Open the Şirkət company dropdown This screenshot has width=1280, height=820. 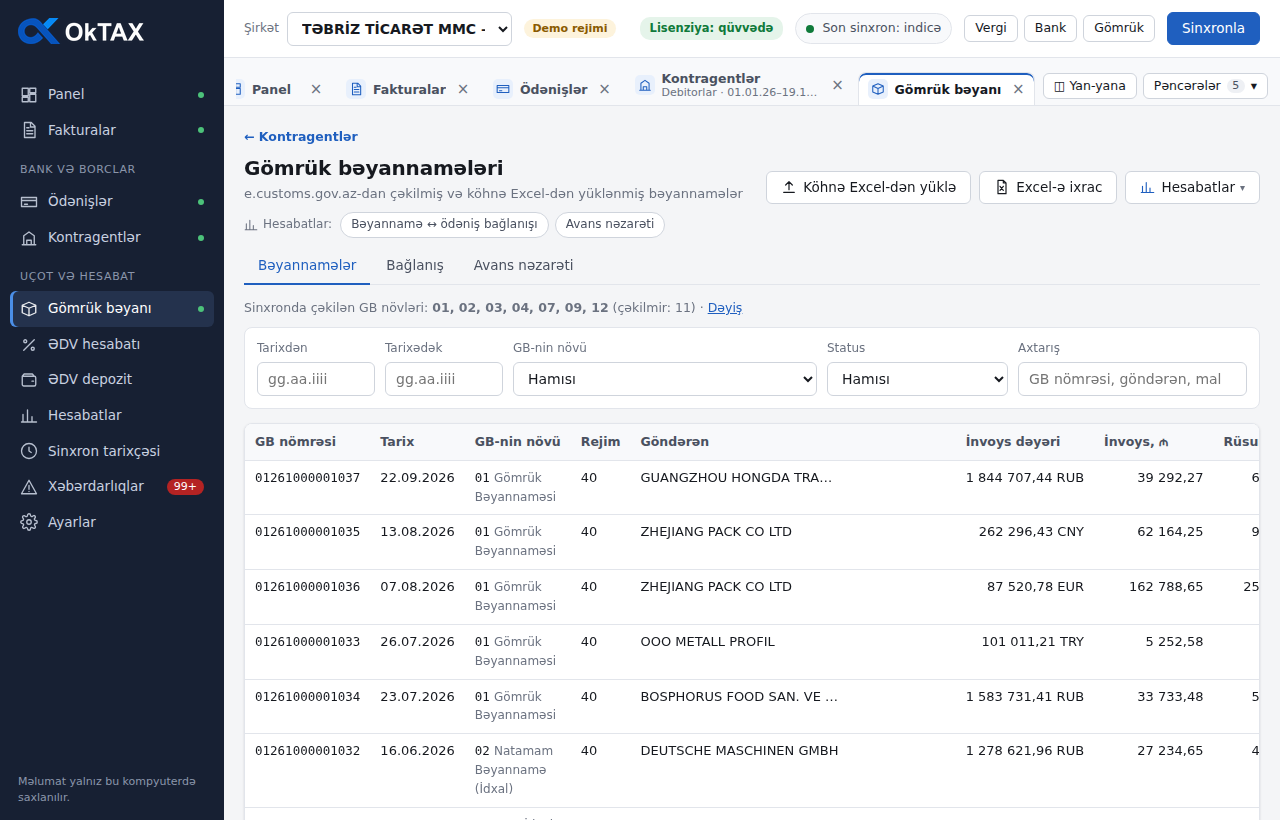point(399,29)
